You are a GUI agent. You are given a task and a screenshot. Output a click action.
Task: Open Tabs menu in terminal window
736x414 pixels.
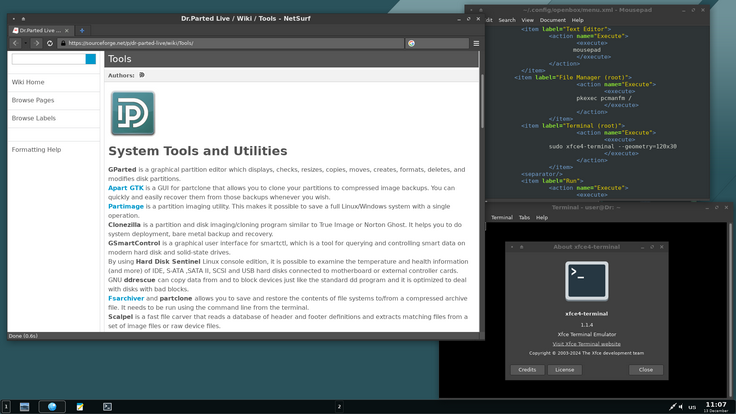(x=524, y=218)
